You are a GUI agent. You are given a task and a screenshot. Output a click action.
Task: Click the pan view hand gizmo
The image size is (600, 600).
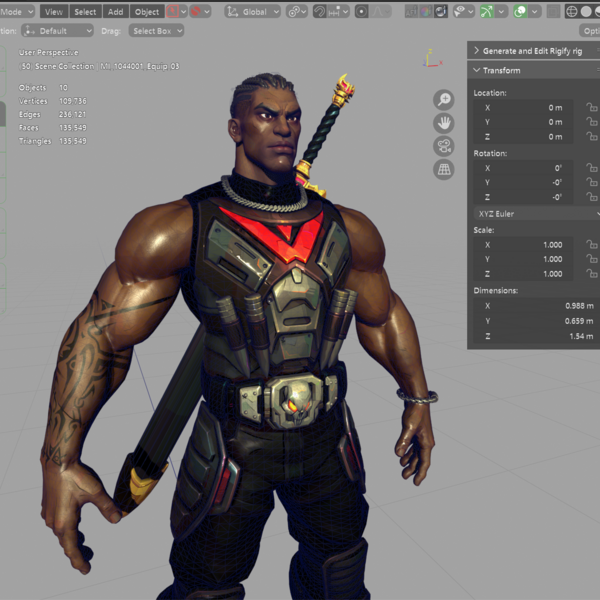point(443,123)
